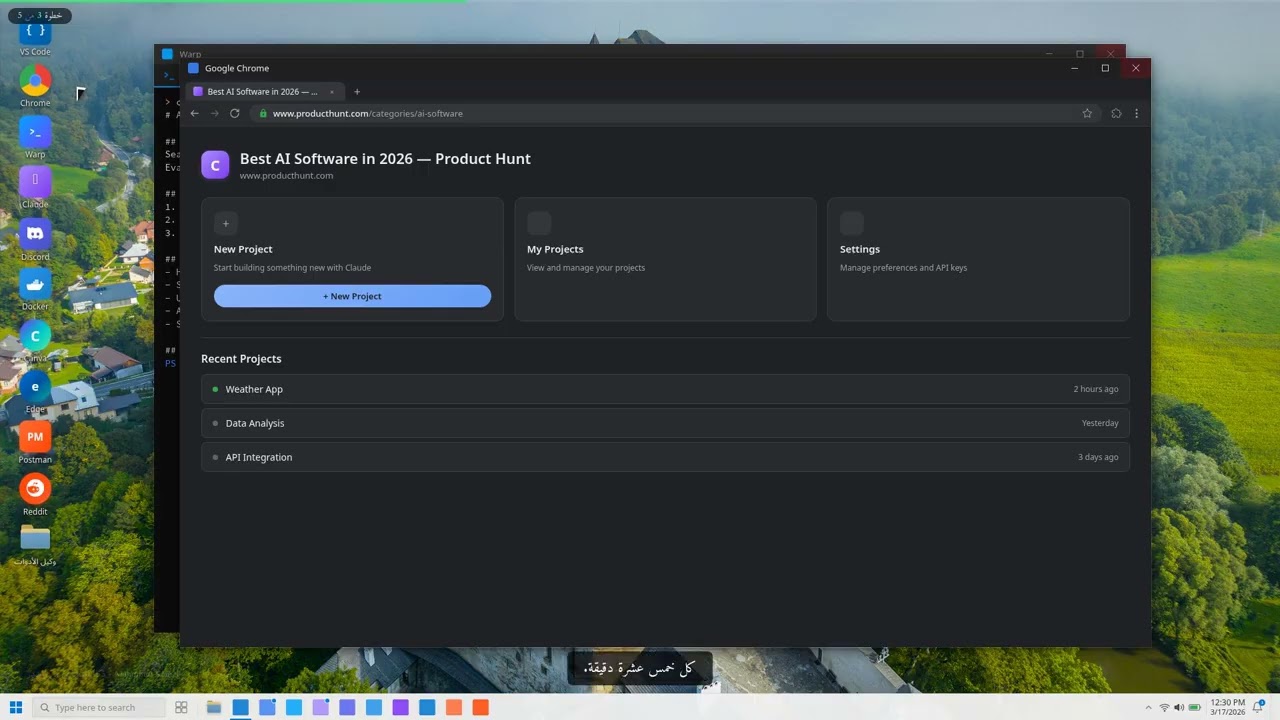1280x720 pixels.
Task: Click the volume speaker tray icon
Action: tap(1179, 707)
